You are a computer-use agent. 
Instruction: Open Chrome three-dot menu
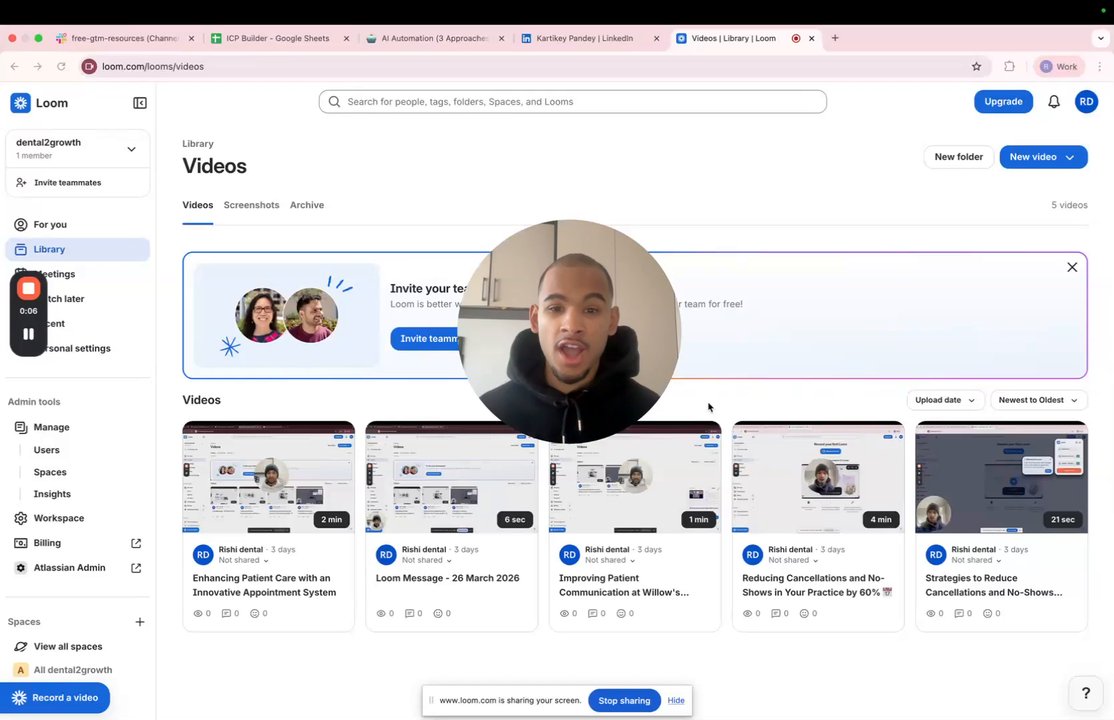(1100, 66)
